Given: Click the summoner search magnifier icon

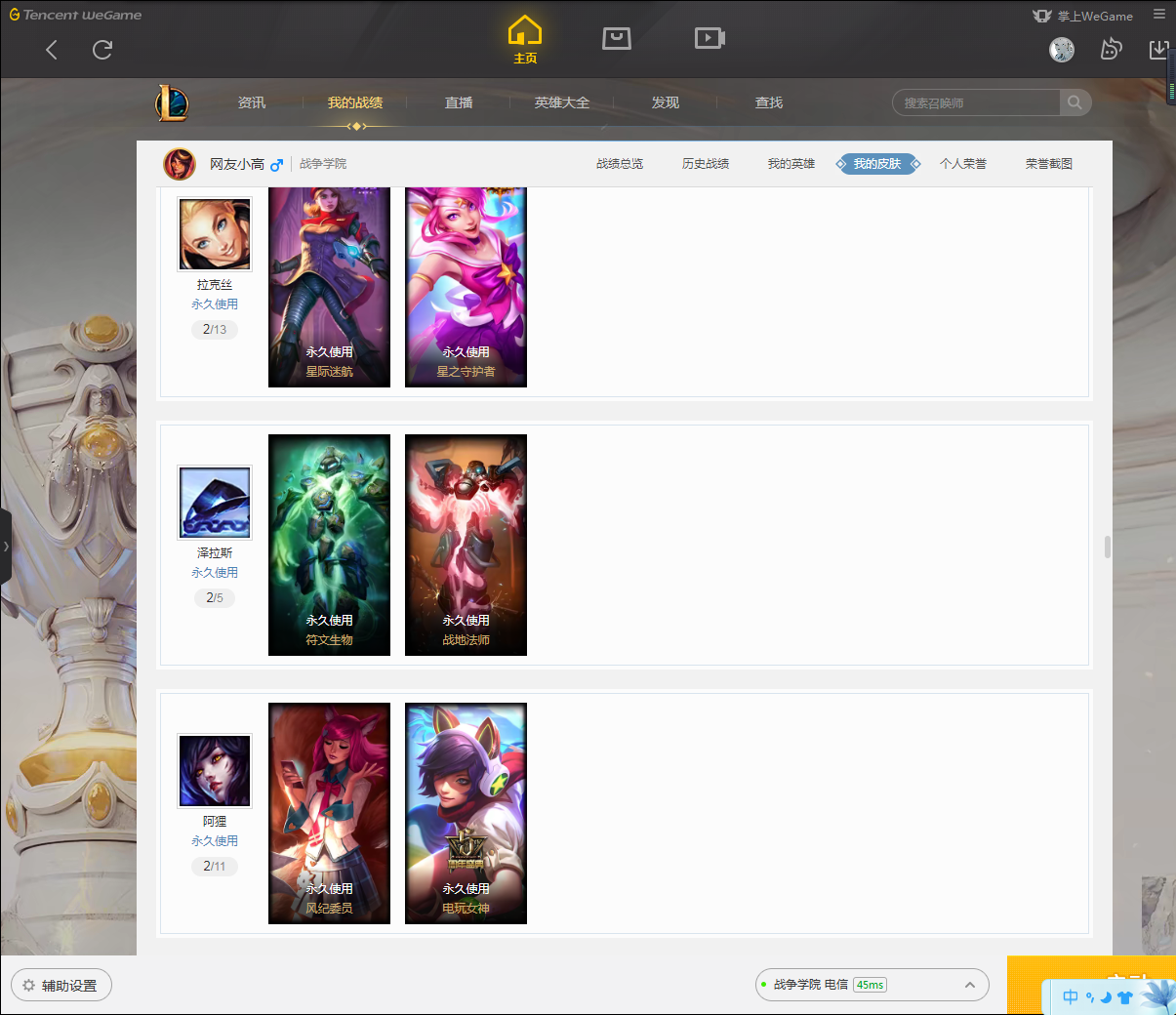Looking at the screenshot, I should point(1075,102).
